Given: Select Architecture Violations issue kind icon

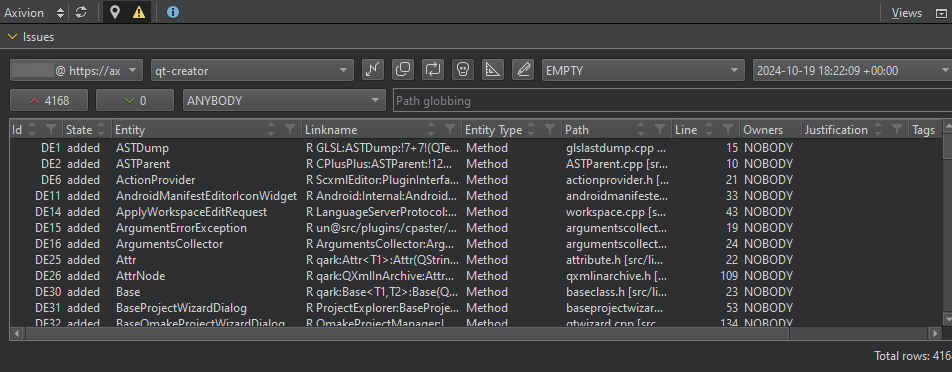Looking at the screenshot, I should pos(372,70).
